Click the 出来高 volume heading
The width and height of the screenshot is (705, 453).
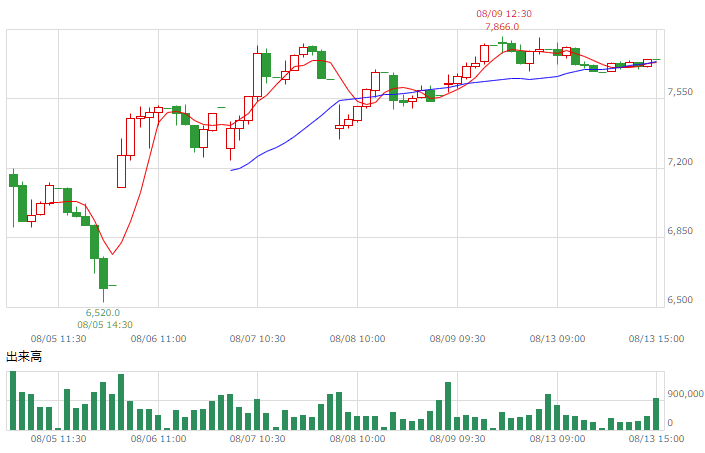point(24,357)
